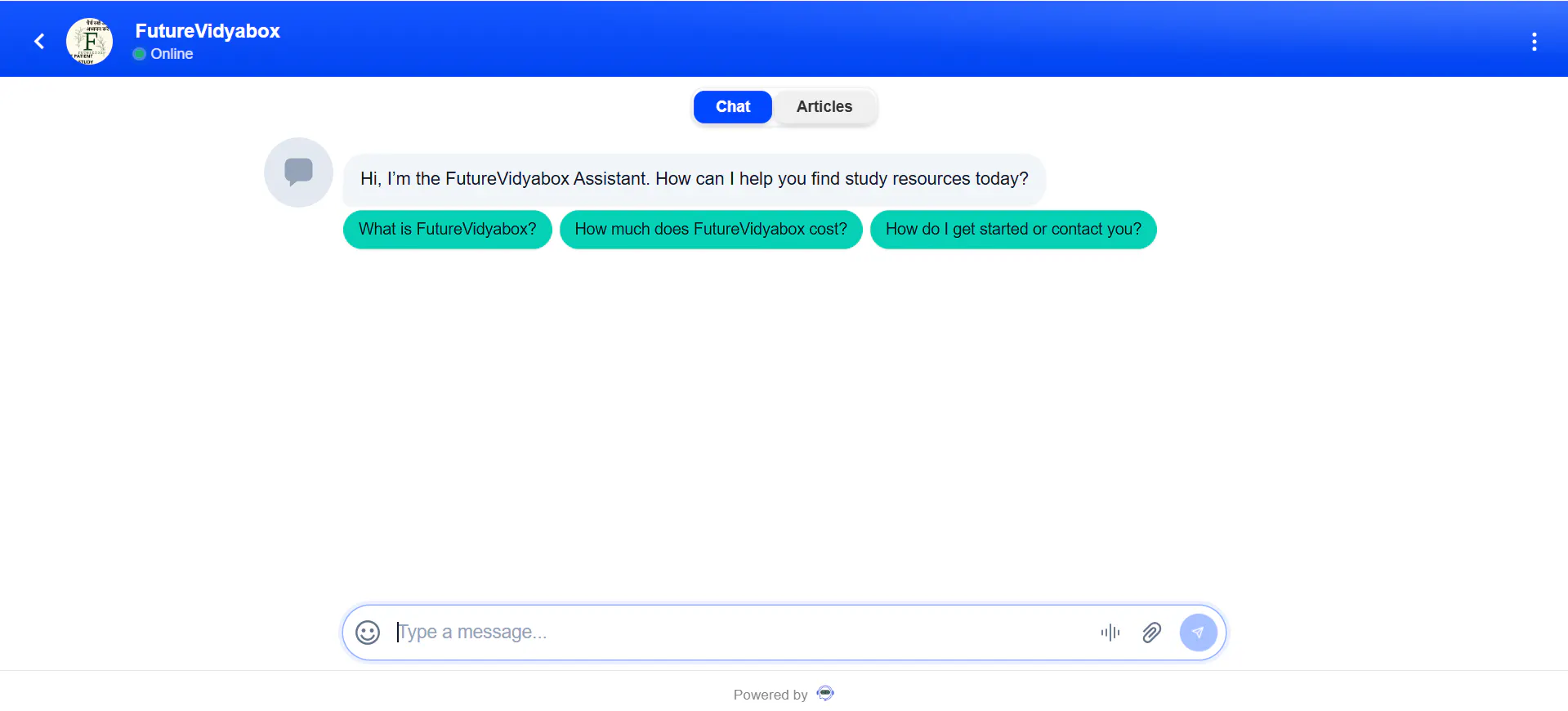Switch to the Chat tab
The image size is (1568, 711).
tap(733, 107)
